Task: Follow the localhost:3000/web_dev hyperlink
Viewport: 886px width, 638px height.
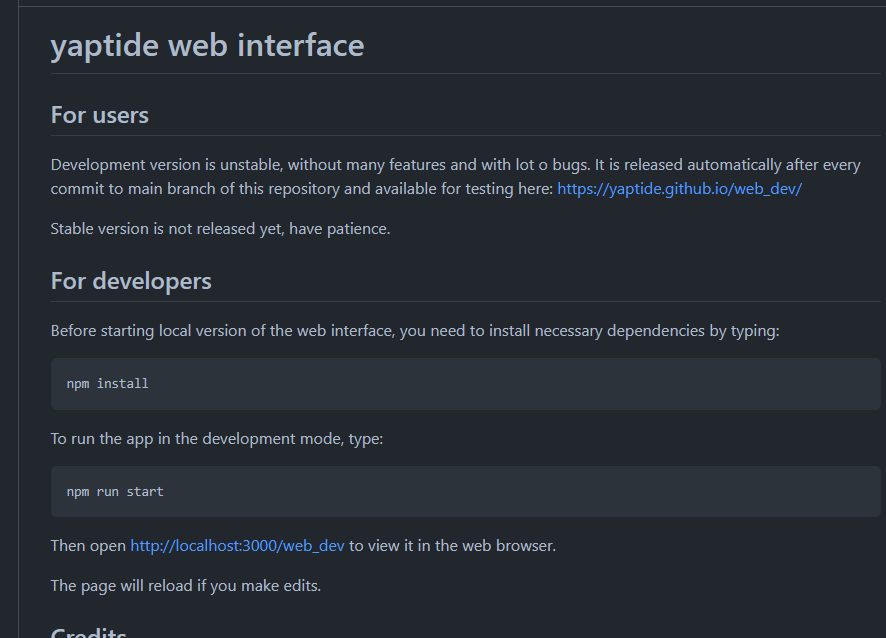Action: click(236, 545)
